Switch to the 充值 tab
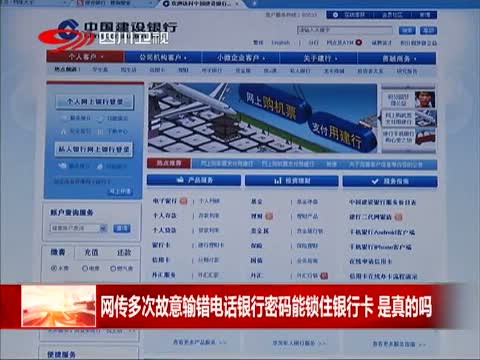 [91, 252]
